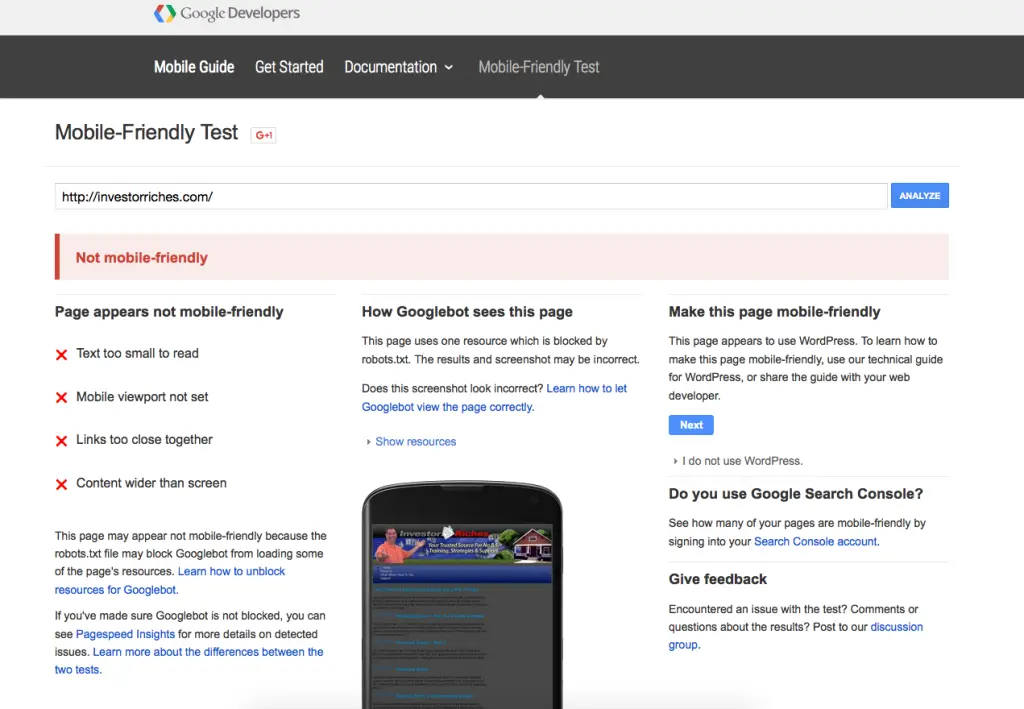Viewport: 1024px width, 709px height.
Task: Click red X beside Mobile viewport not set
Action: tap(61, 398)
